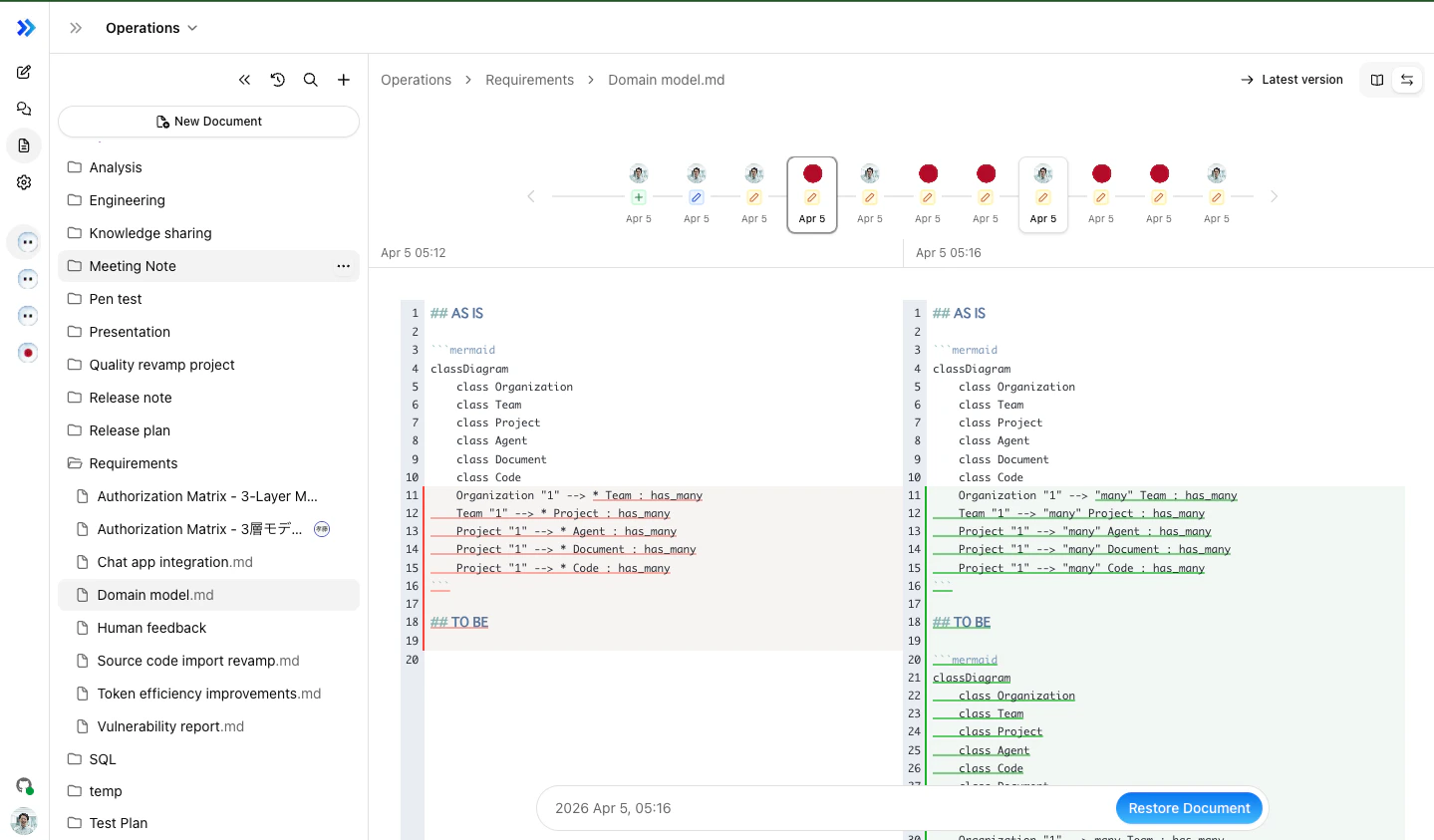Open the chat conversations icon in left rail
1434x840 pixels.
coord(24,109)
